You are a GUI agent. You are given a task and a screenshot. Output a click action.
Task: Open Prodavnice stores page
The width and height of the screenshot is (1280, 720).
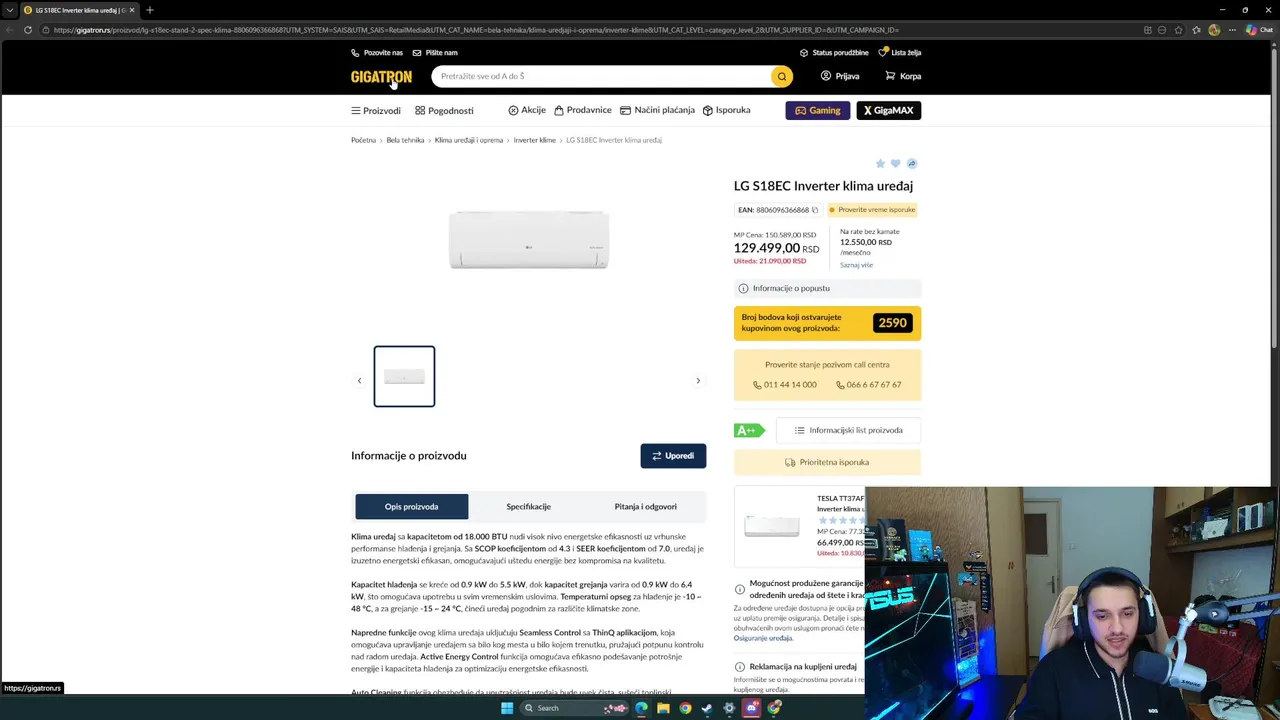coord(583,110)
